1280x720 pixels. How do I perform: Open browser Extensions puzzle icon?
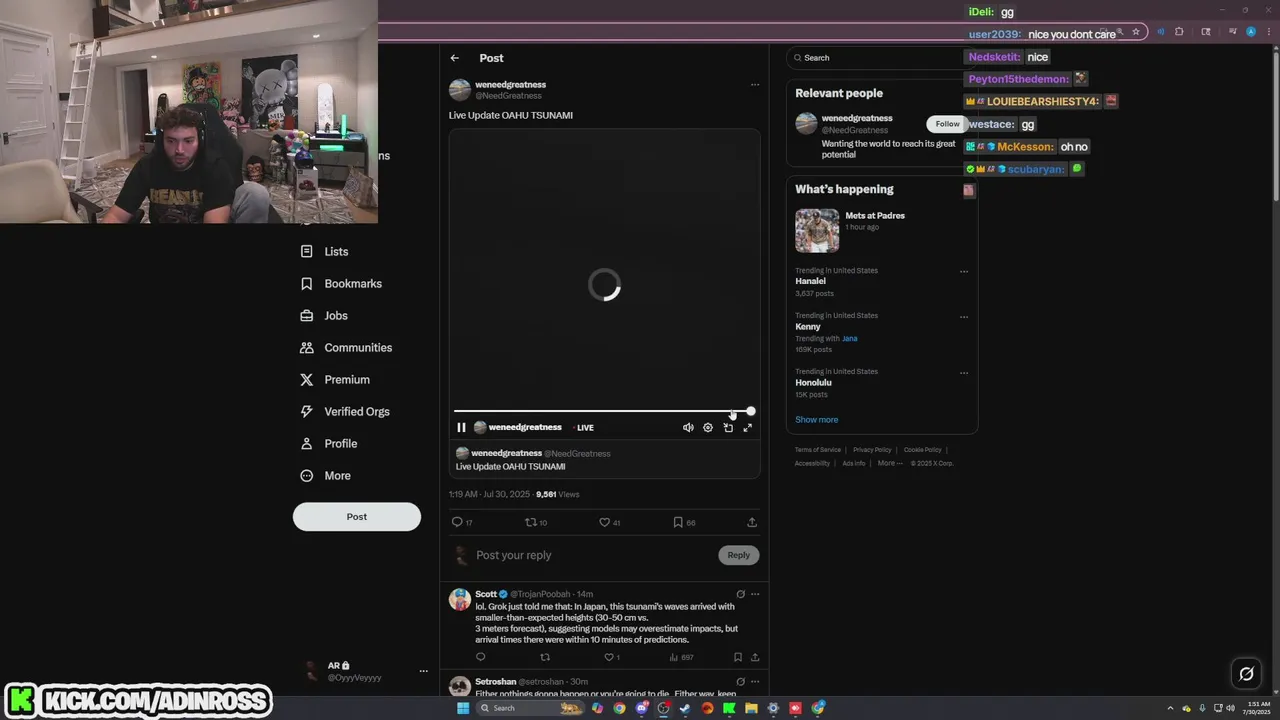[x=1179, y=32]
